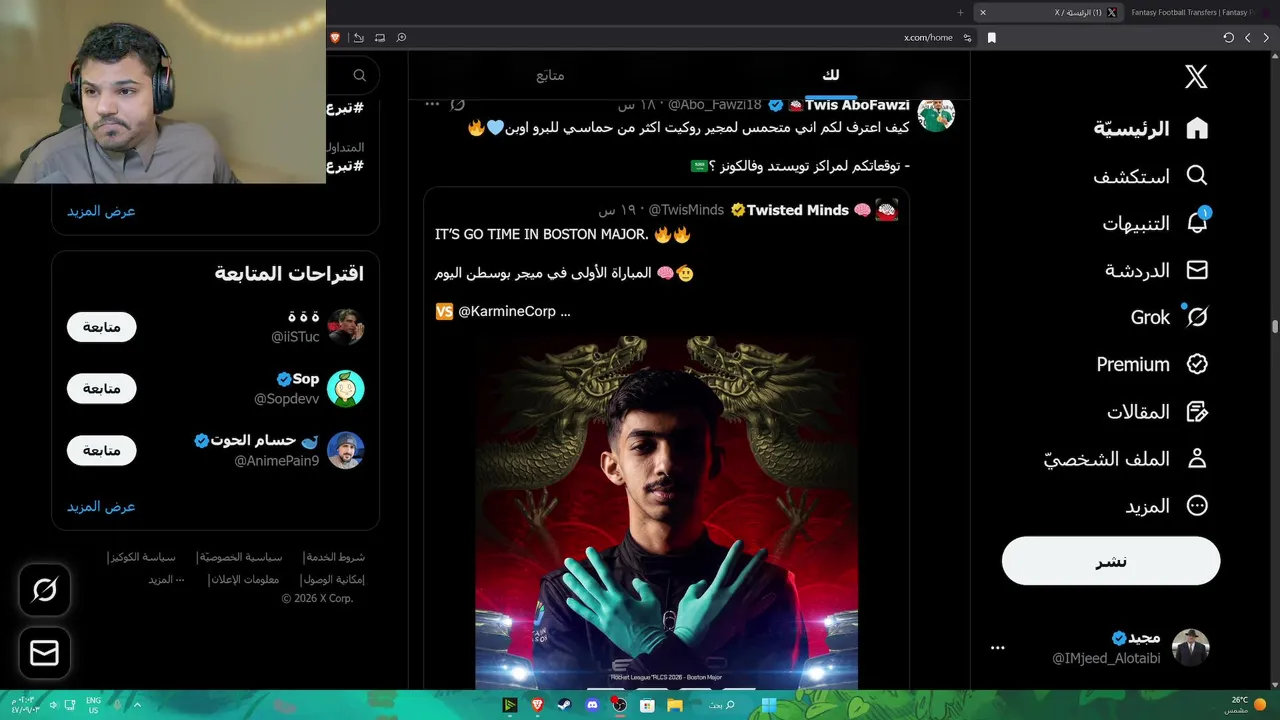
Task: Click Grok icon on AboFawzi tweet
Action: [x=458, y=104]
